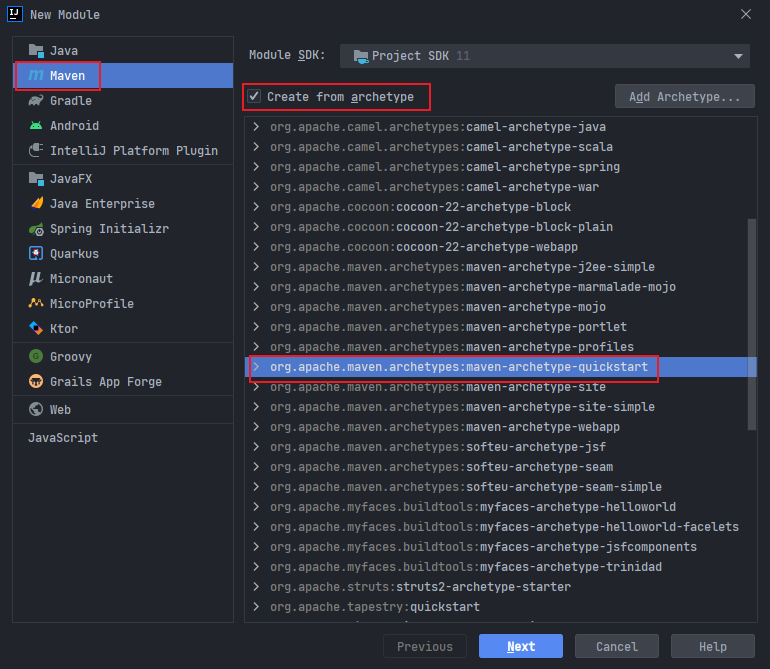This screenshot has width=770, height=669.
Task: Expand camel-archetype-scala node
Action: pos(256,147)
